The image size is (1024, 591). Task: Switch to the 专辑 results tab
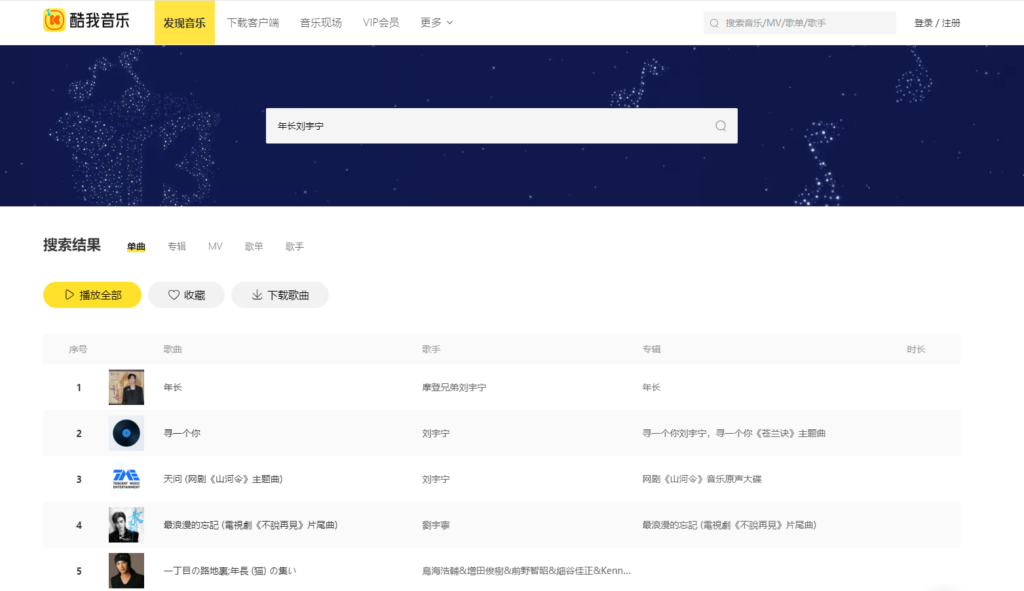click(177, 246)
